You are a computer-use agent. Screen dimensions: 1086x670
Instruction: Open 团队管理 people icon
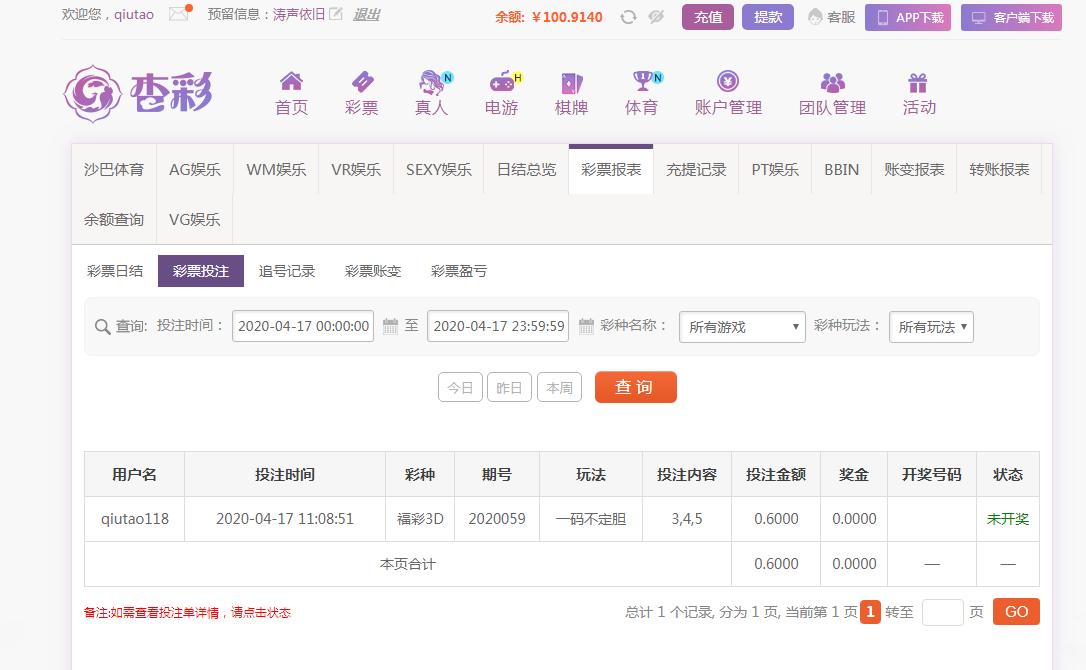pos(833,82)
